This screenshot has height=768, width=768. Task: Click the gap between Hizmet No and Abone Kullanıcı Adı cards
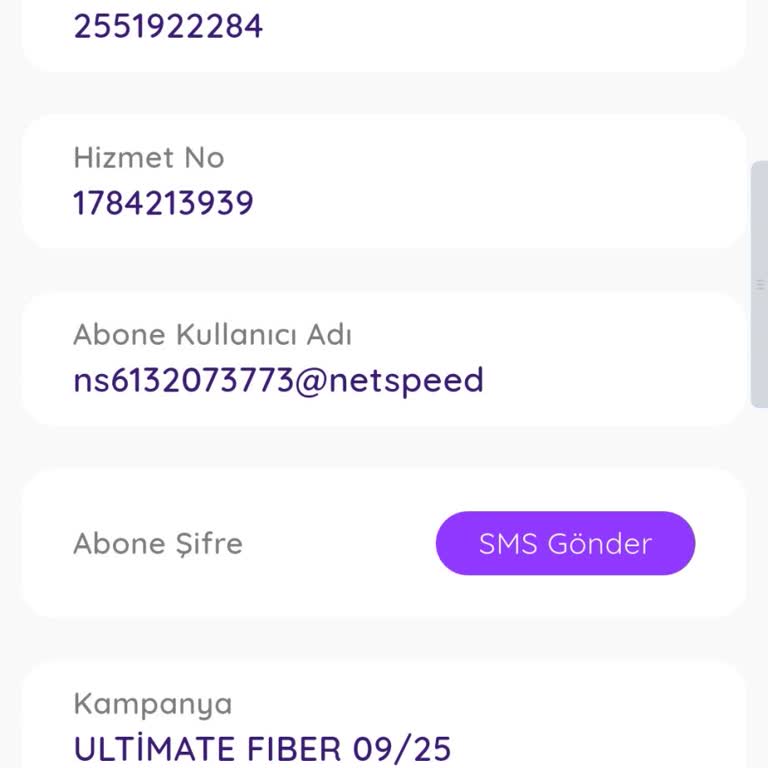384,270
